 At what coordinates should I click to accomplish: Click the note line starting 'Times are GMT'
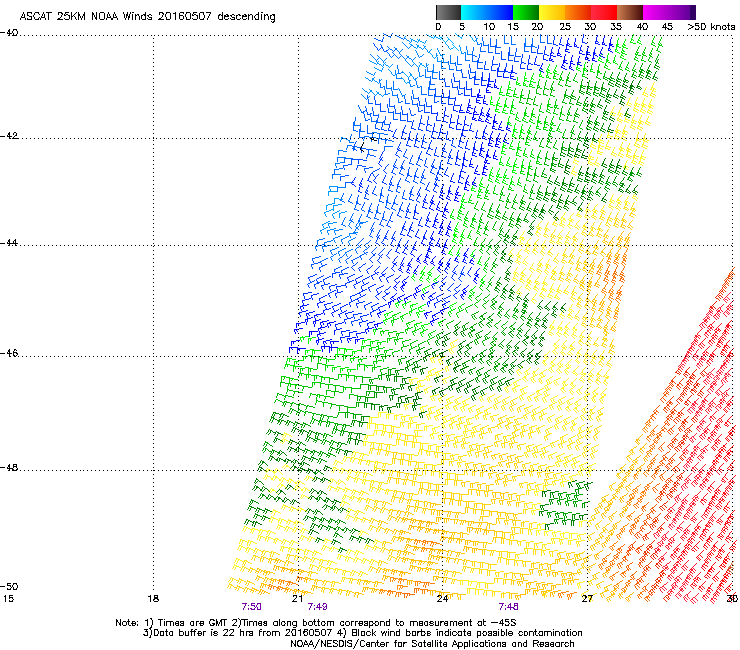tap(316, 623)
